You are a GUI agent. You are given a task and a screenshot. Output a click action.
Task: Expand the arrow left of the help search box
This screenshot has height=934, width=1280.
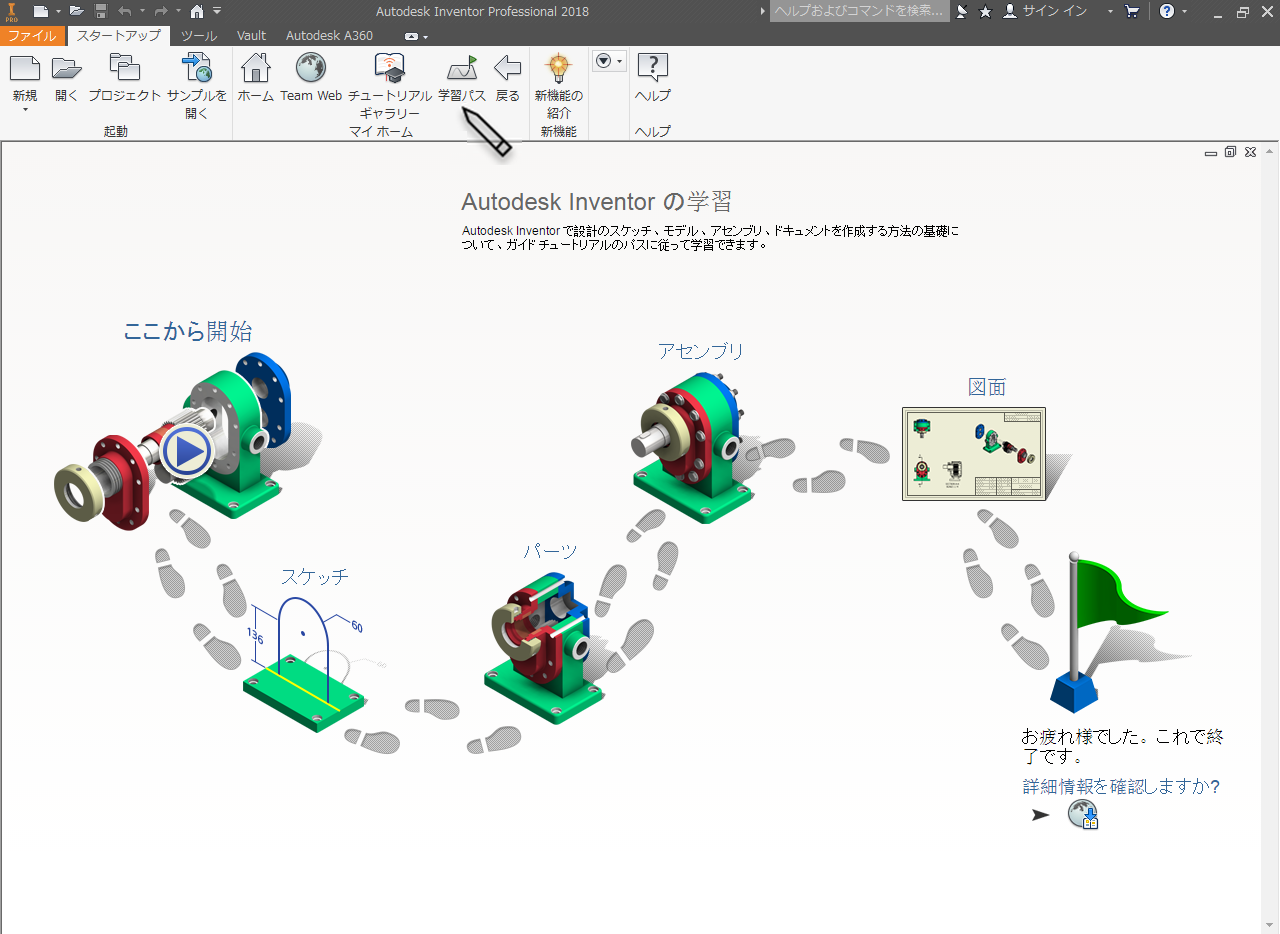(763, 11)
